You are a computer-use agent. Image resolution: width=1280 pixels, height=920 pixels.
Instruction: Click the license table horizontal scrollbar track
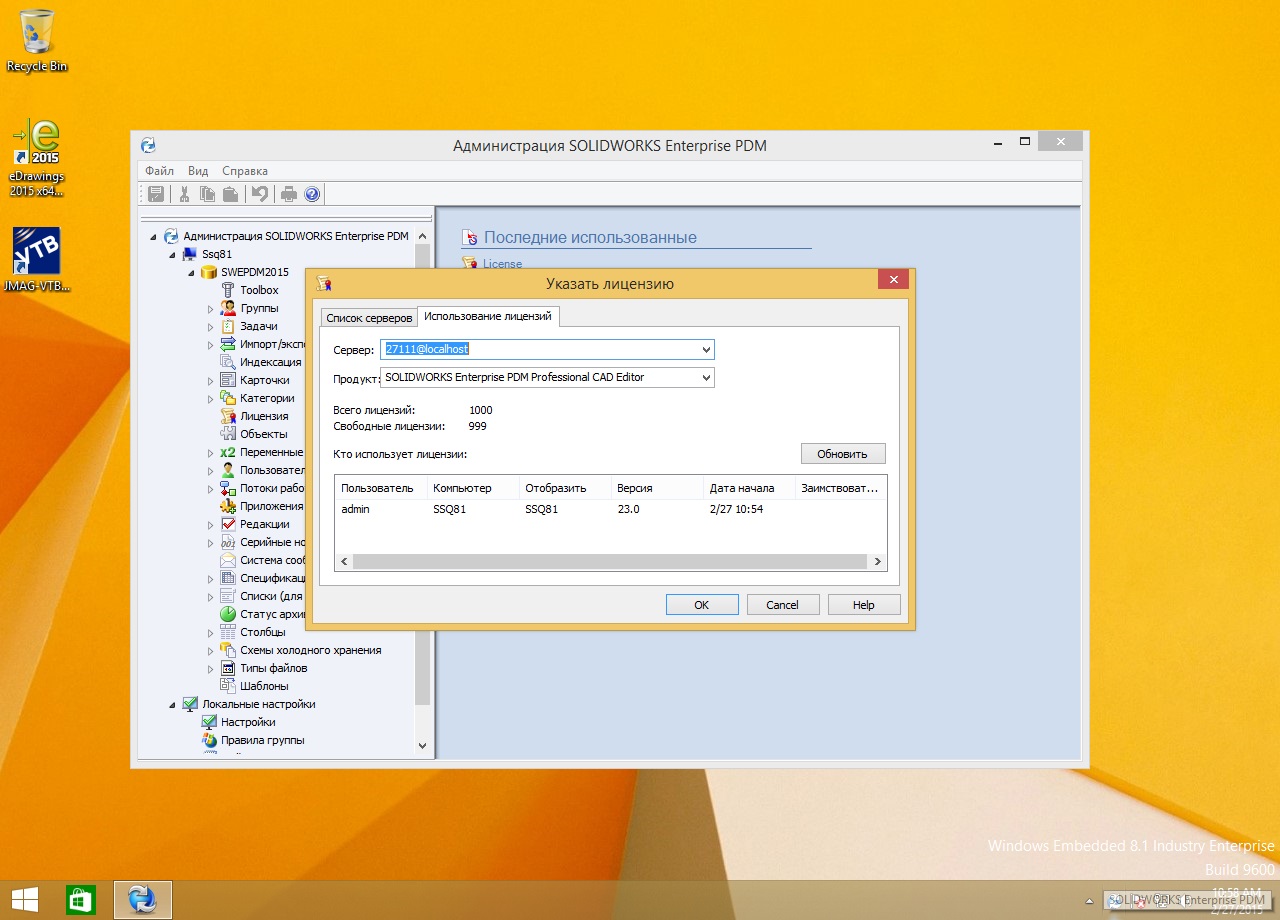(610, 562)
